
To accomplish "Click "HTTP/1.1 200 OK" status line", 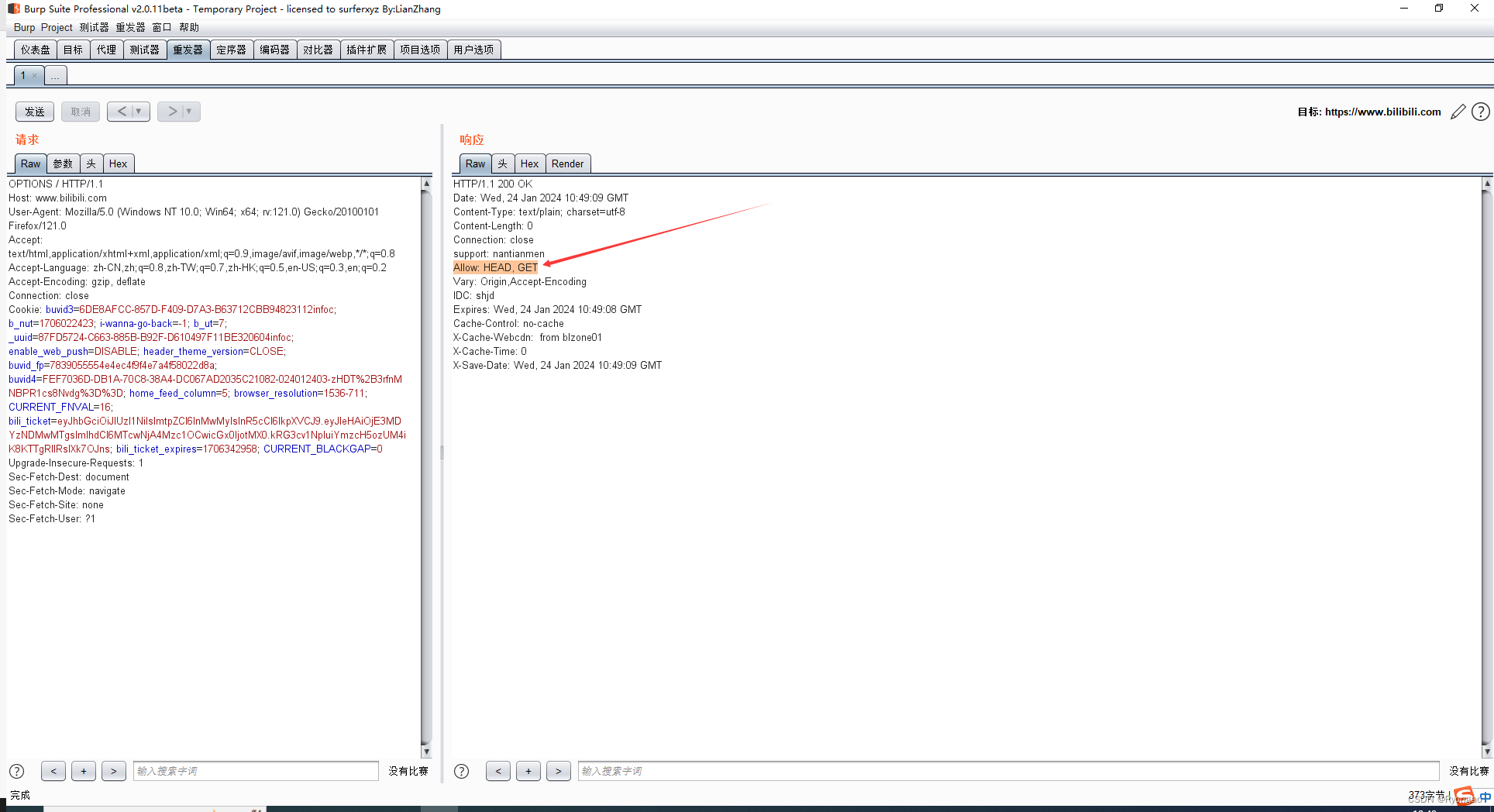I will [493, 184].
